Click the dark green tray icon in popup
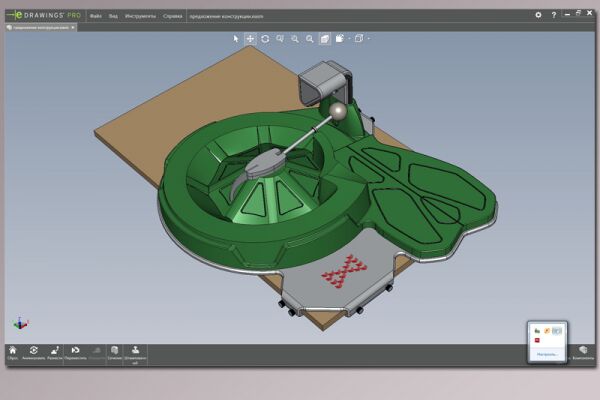This screenshot has height=400, width=600. [x=537, y=331]
